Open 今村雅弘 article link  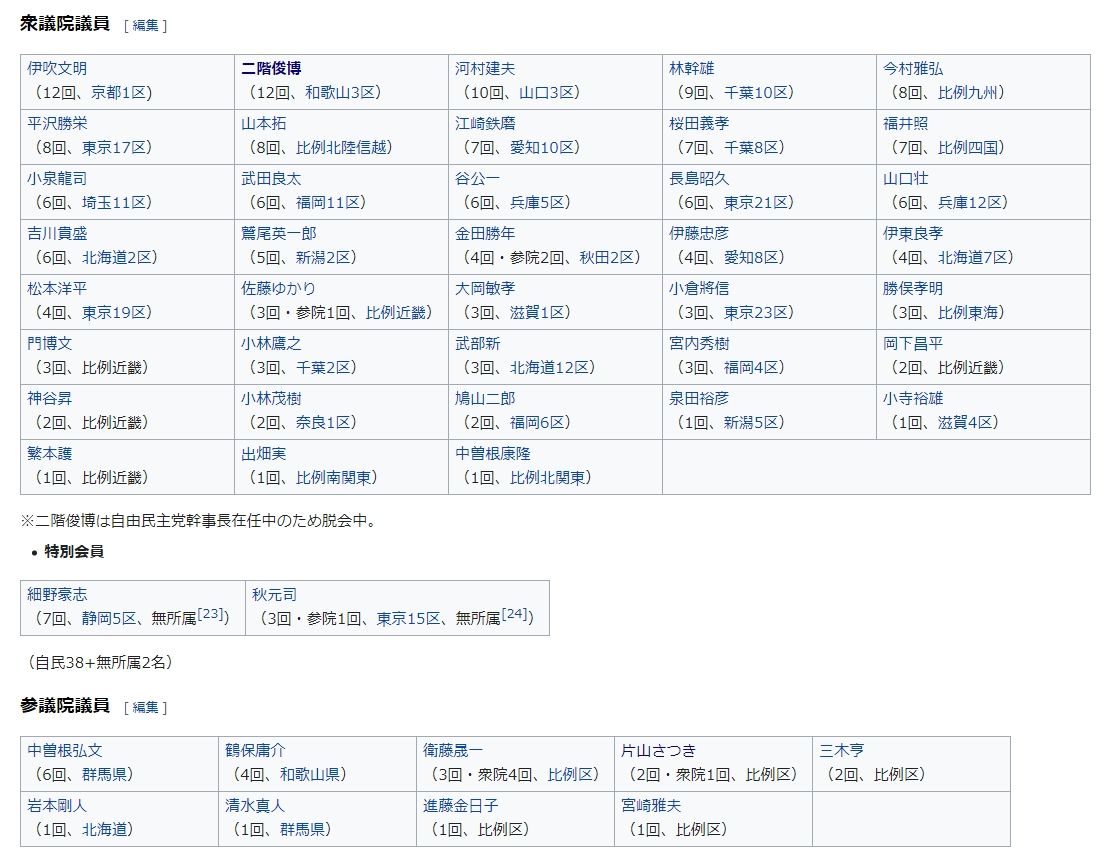tap(913, 68)
